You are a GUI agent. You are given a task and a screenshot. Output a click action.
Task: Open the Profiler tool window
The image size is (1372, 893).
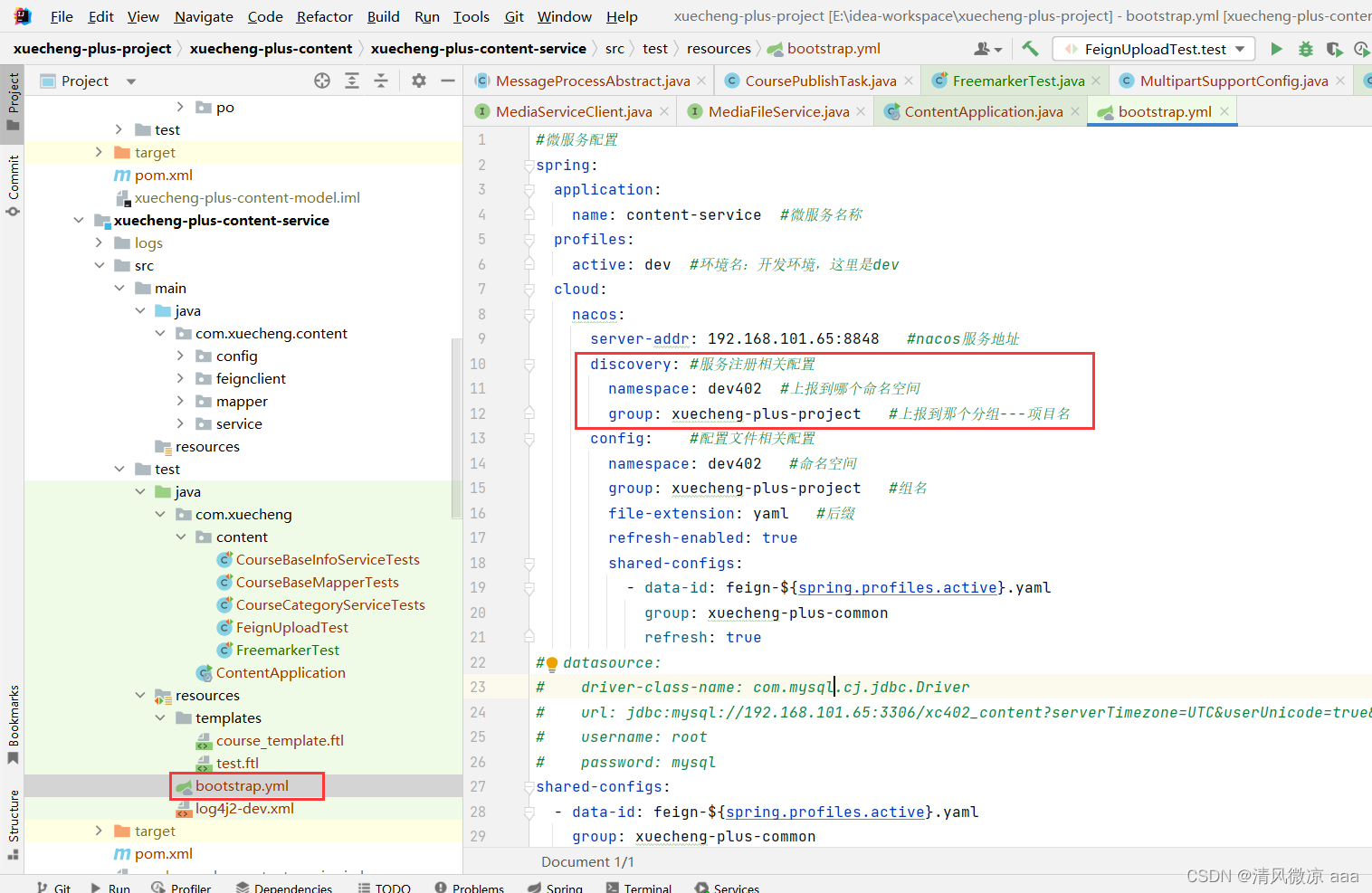click(x=181, y=888)
